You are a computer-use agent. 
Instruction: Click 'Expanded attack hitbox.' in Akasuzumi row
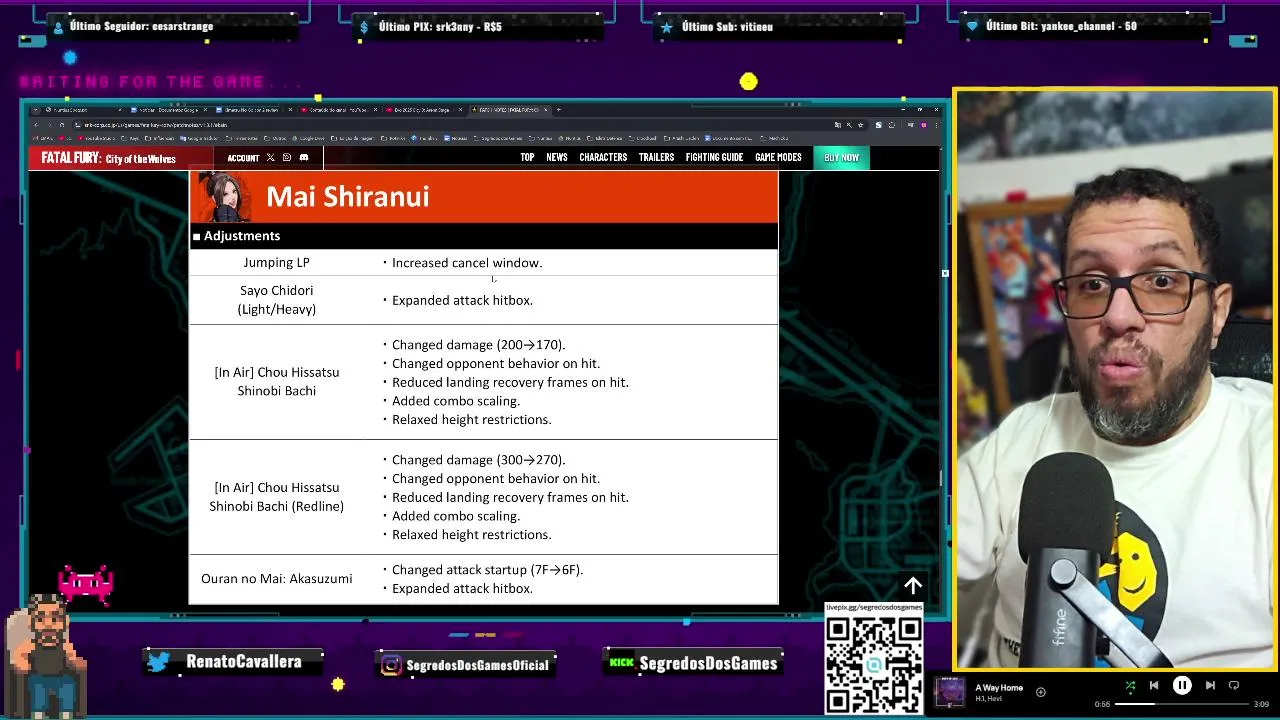point(462,589)
